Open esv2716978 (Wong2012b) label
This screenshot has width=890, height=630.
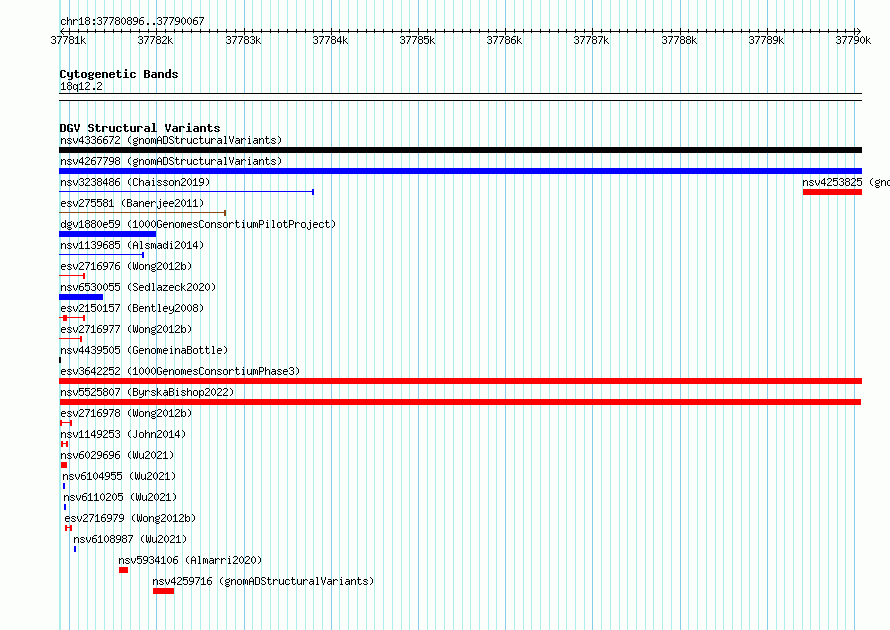(x=126, y=413)
